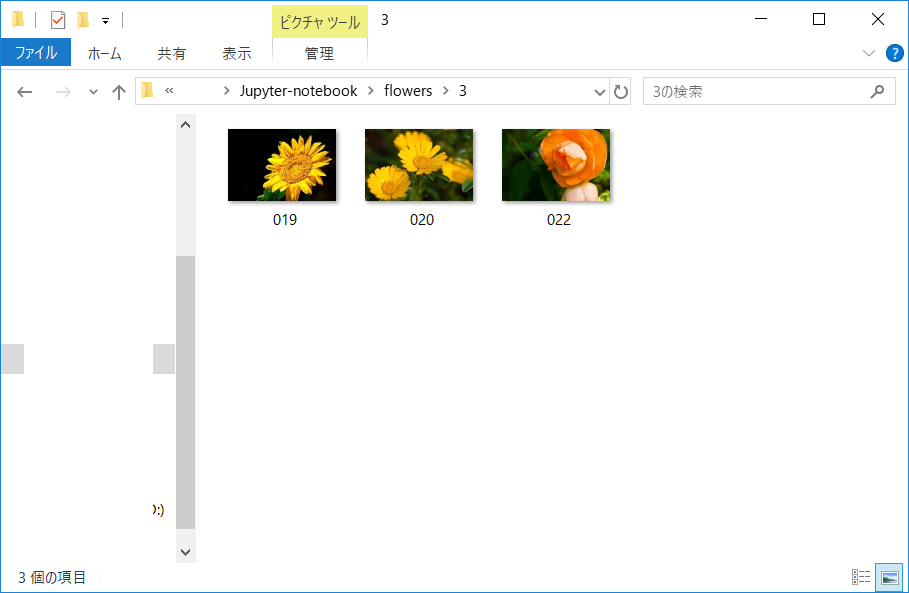Go back with the left arrow button
909x593 pixels.
[x=24, y=92]
